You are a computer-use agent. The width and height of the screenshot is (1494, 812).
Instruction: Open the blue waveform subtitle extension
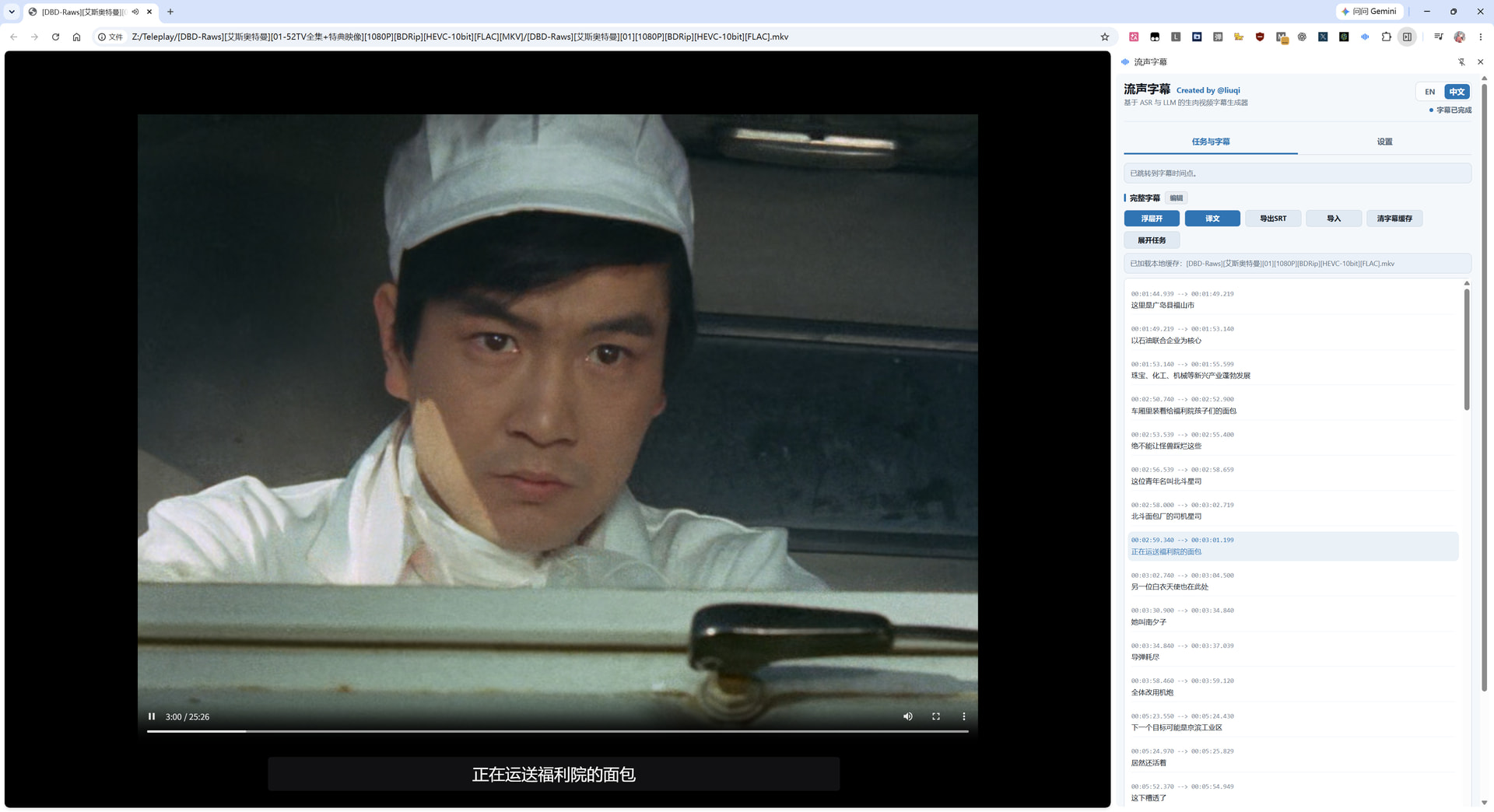click(1365, 37)
